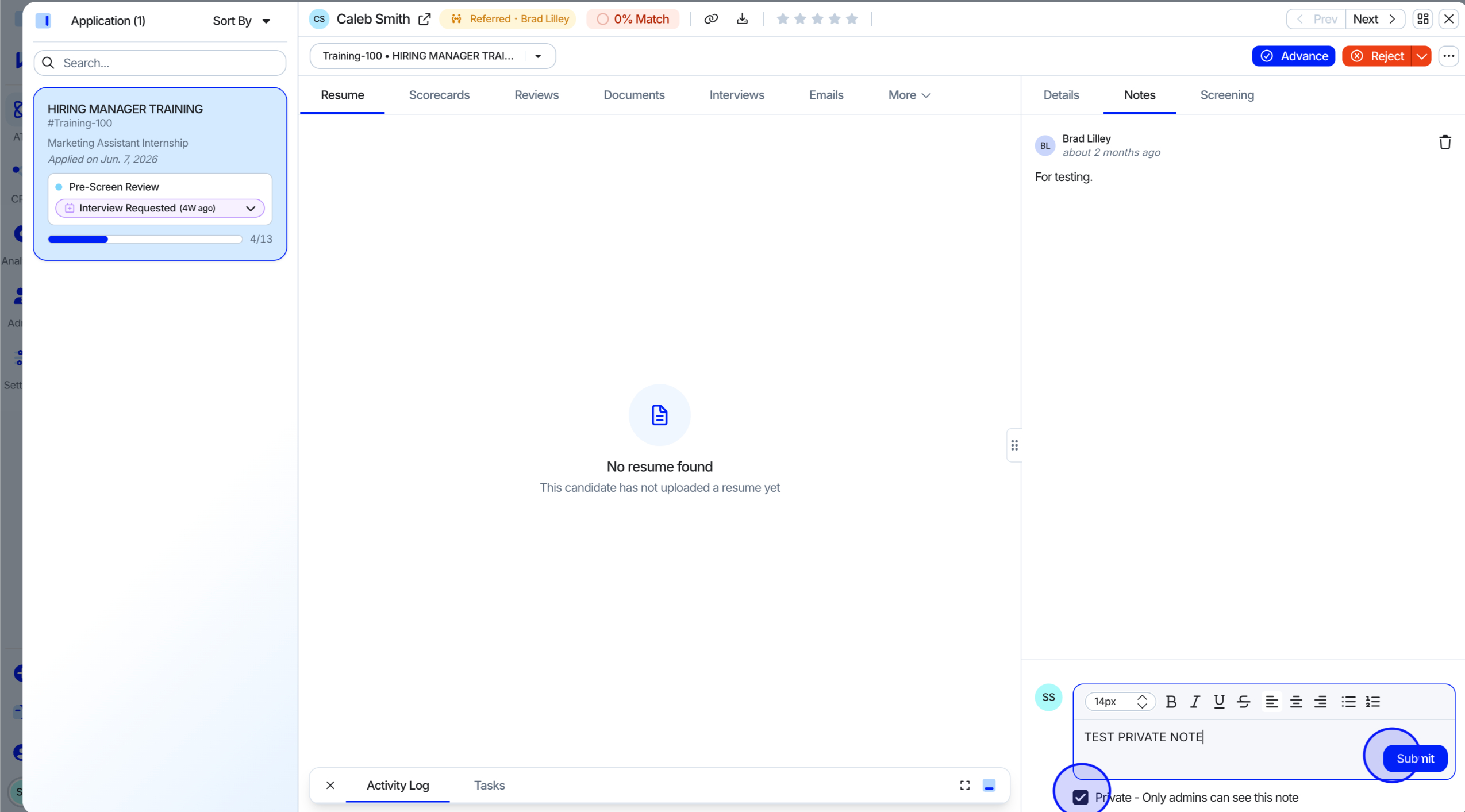Center align note text
This screenshot has width=1465, height=812.
[1295, 701]
